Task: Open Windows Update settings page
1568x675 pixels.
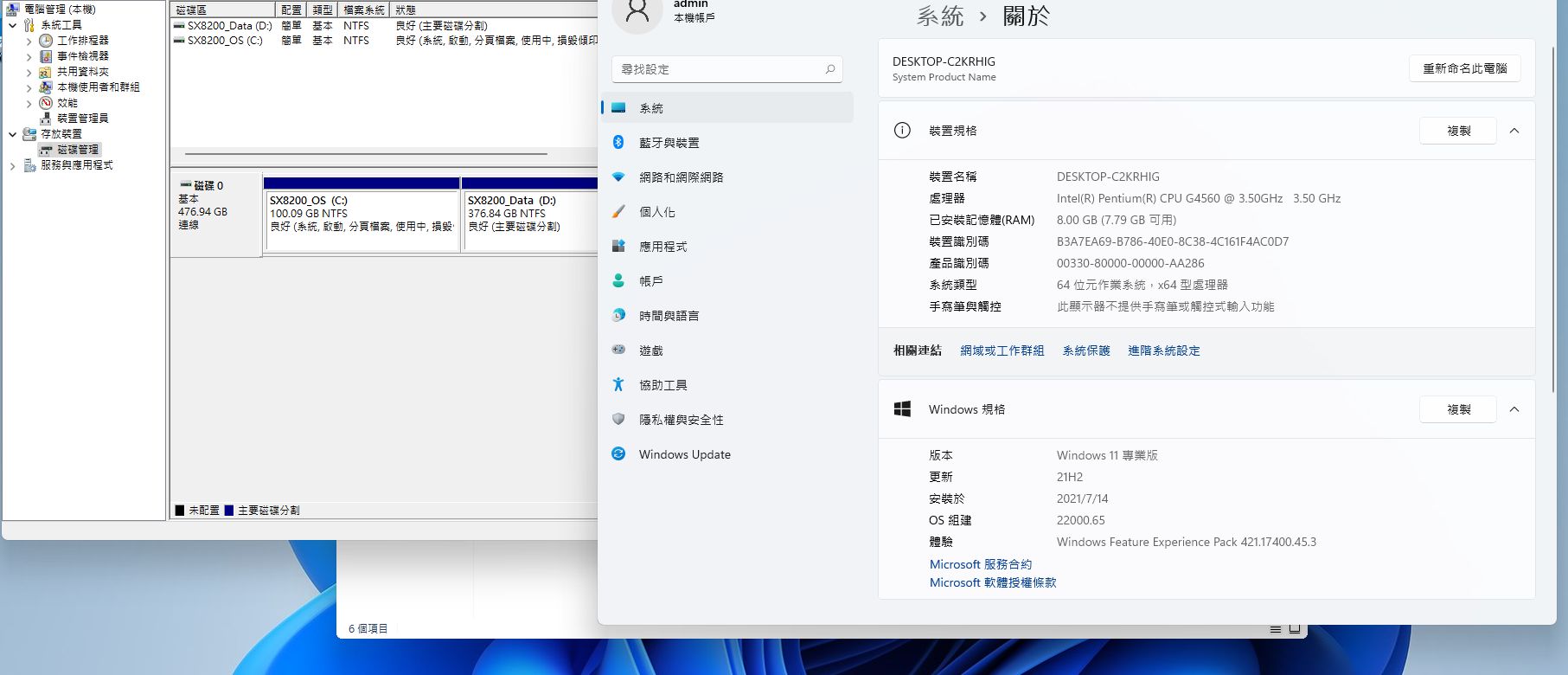Action: point(727,454)
